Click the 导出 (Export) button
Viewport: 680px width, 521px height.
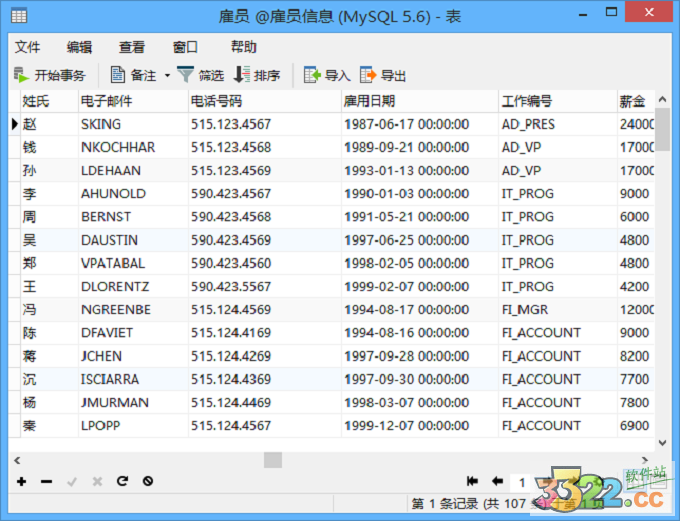point(383,75)
